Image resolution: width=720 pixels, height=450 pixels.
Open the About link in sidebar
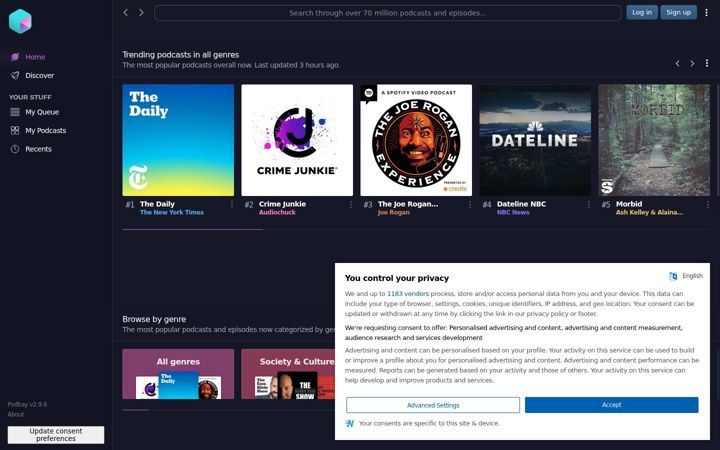click(16, 414)
